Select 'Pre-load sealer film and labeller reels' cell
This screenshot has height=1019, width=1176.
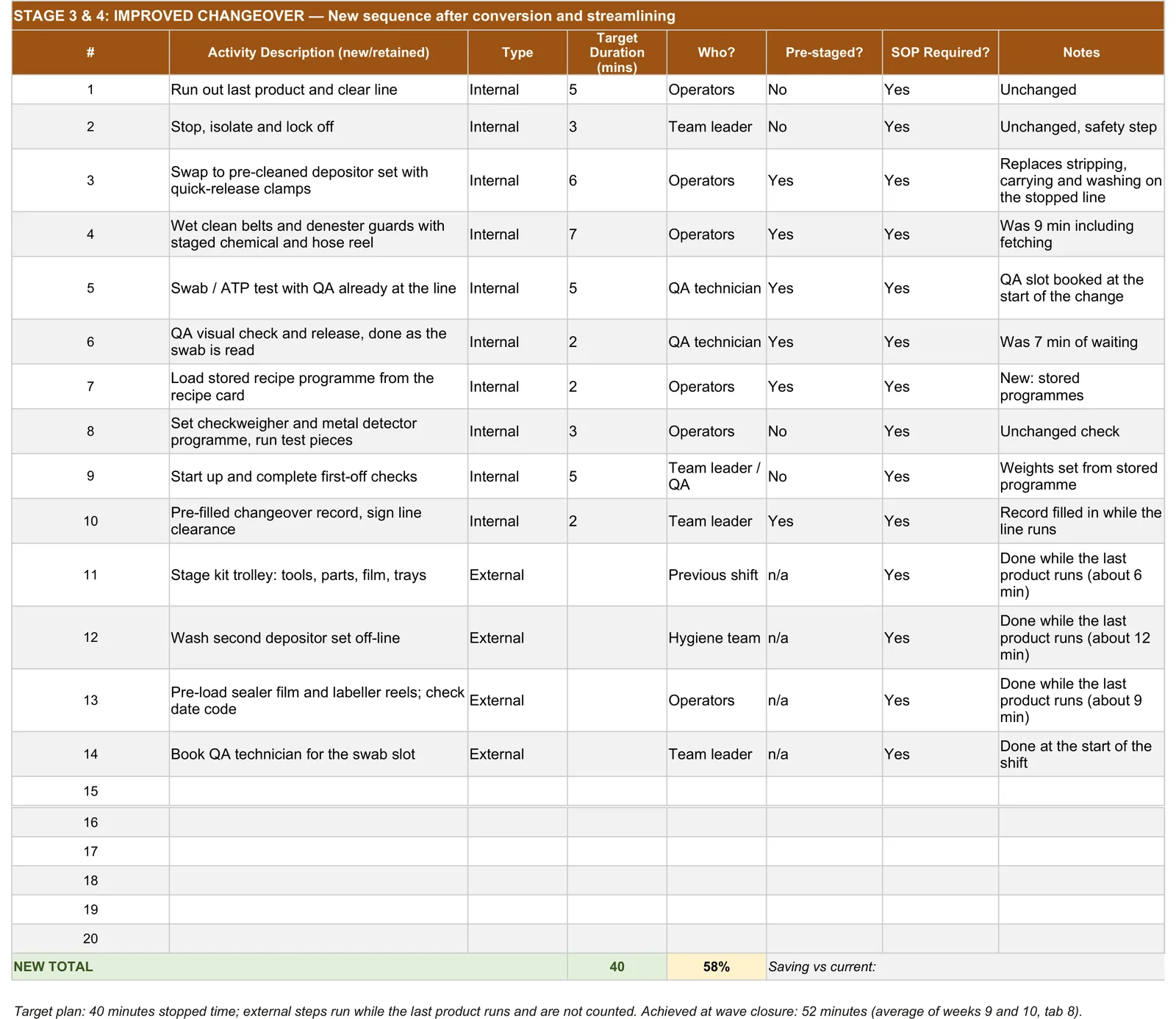click(x=318, y=700)
